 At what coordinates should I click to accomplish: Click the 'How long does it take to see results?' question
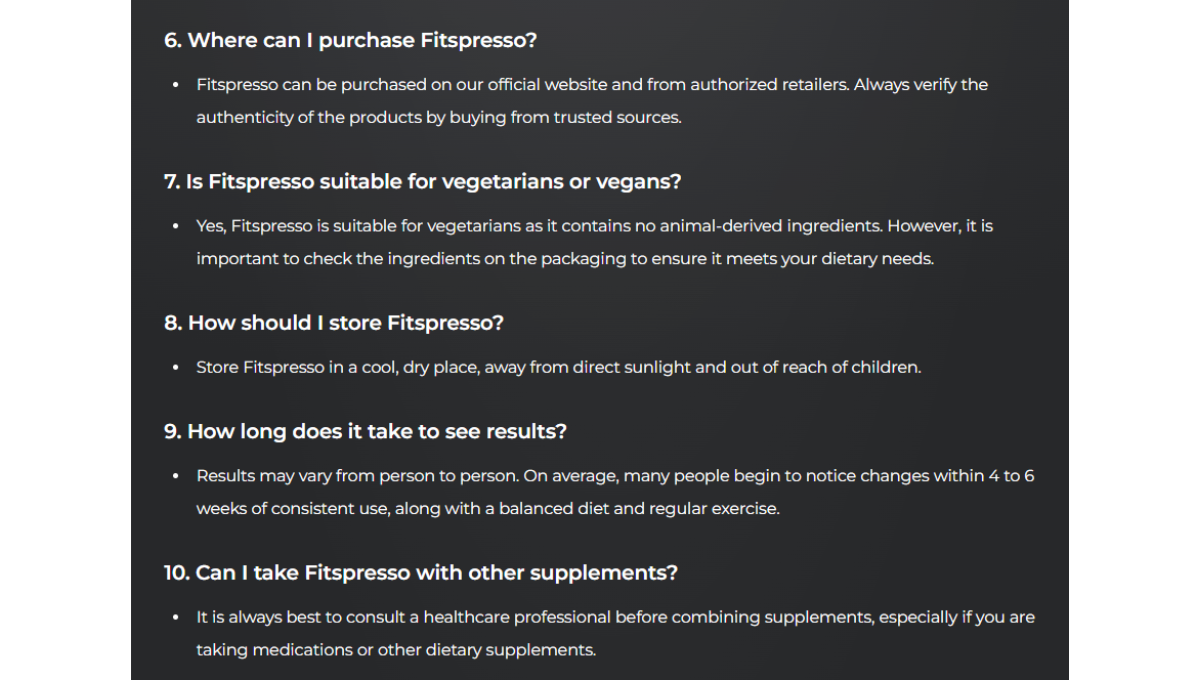(366, 431)
